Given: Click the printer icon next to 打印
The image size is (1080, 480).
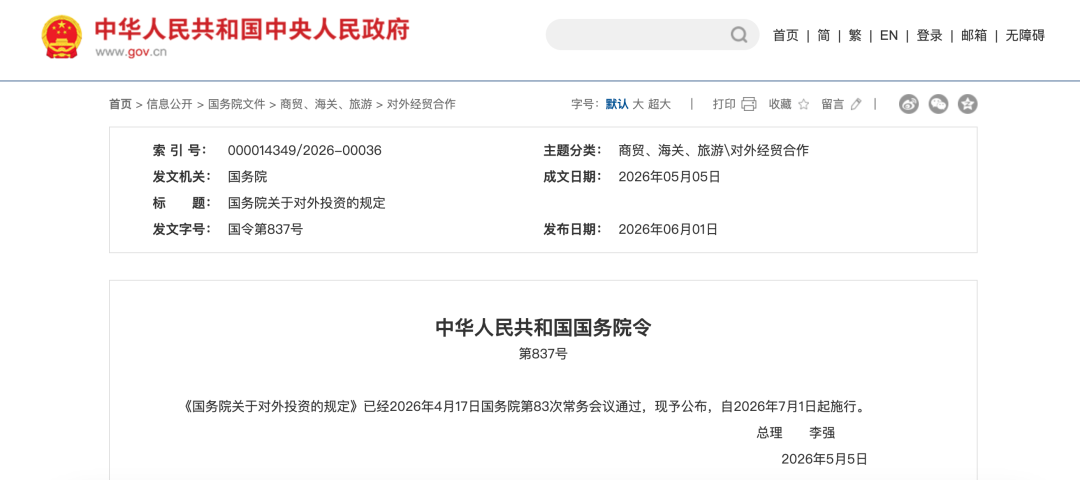Looking at the screenshot, I should pyautogui.click(x=749, y=105).
